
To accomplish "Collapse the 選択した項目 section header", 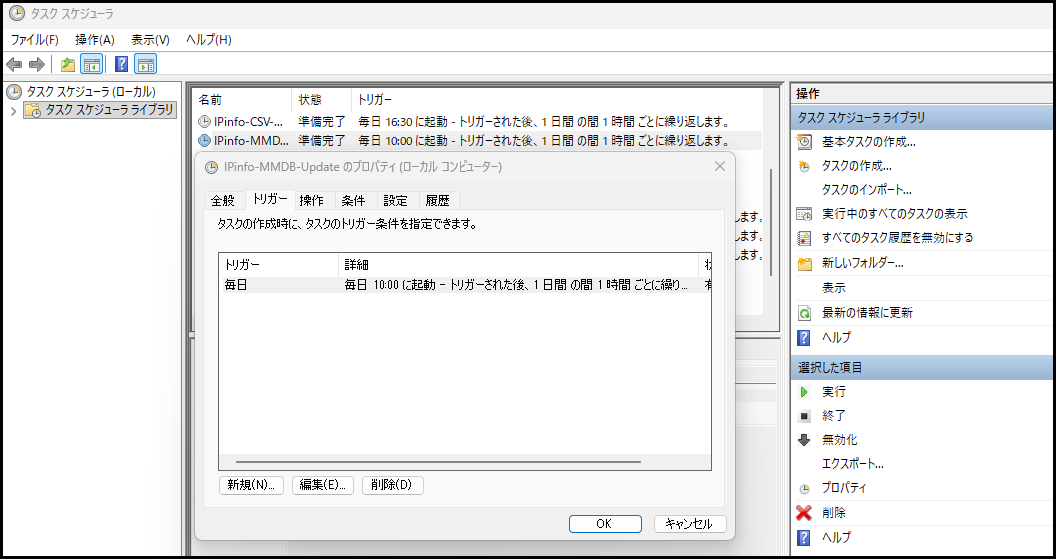I will tap(920, 367).
